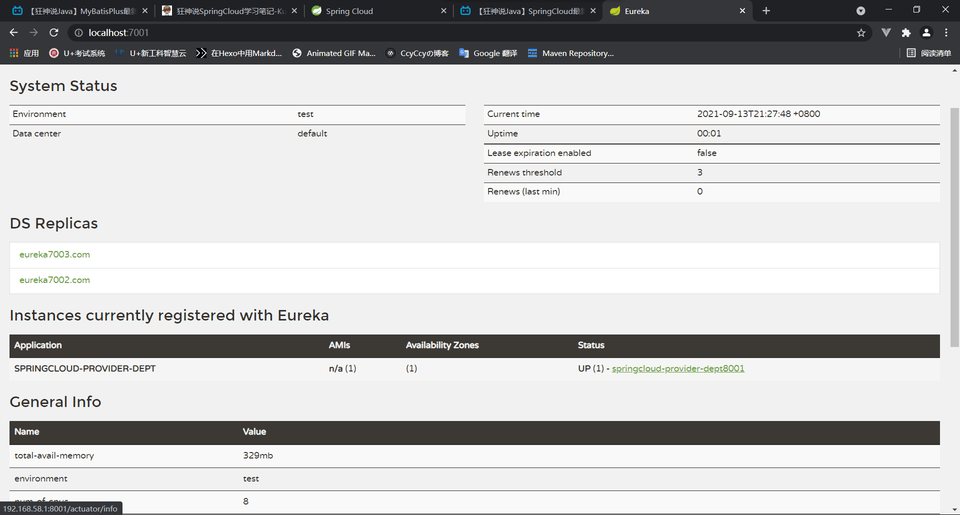Click the AMIs value n/a (1)
The height and width of the screenshot is (515, 960).
coord(342,369)
